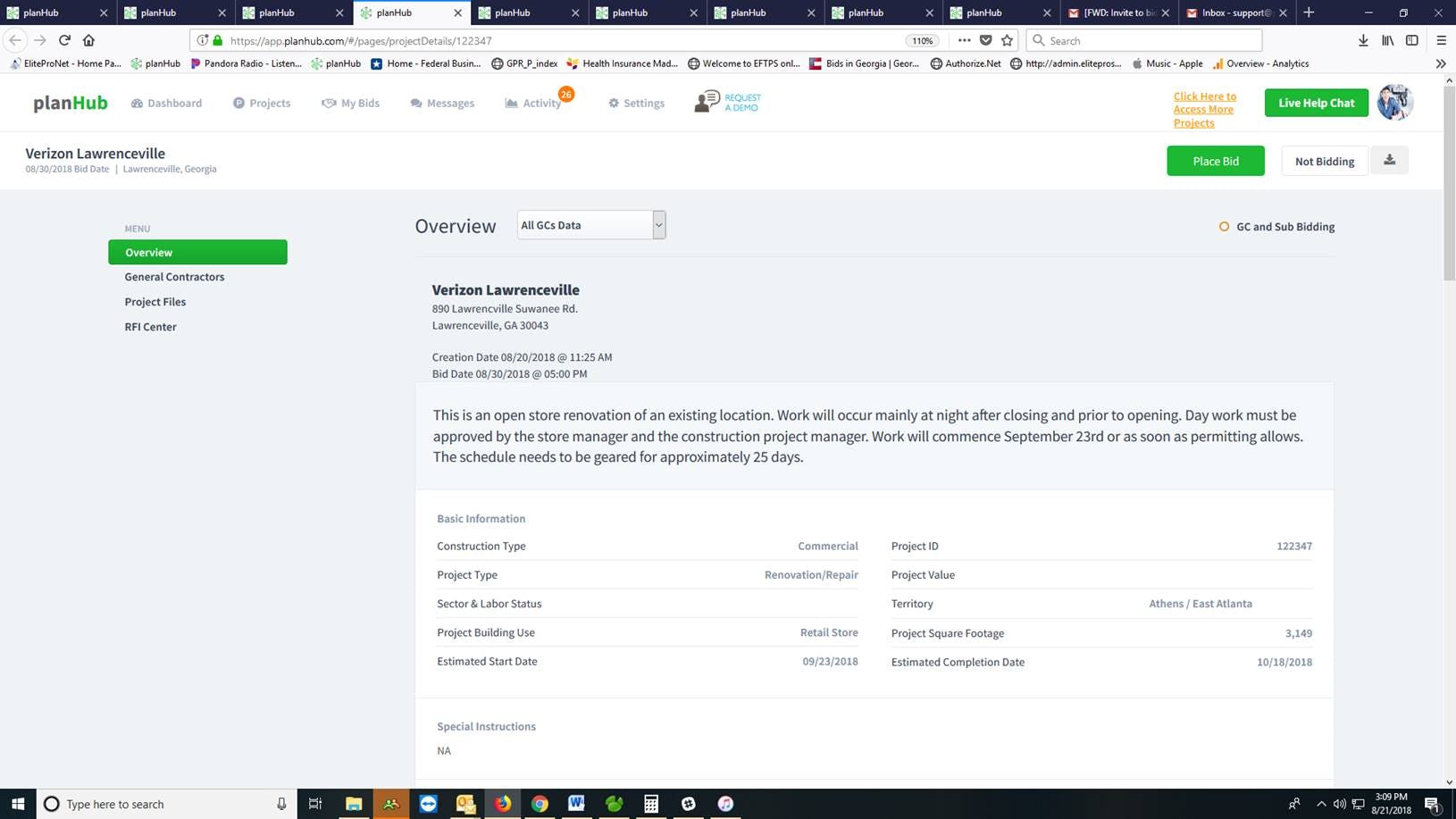Open page actions three-dot menu
The image size is (1456, 819).
point(964,40)
